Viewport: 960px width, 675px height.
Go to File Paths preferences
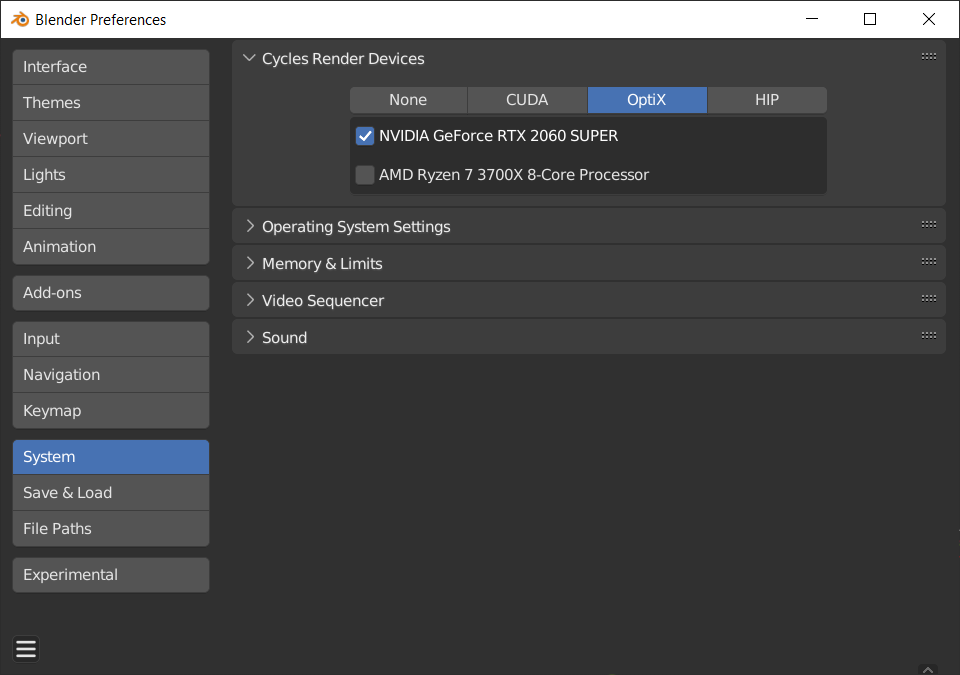(x=111, y=529)
